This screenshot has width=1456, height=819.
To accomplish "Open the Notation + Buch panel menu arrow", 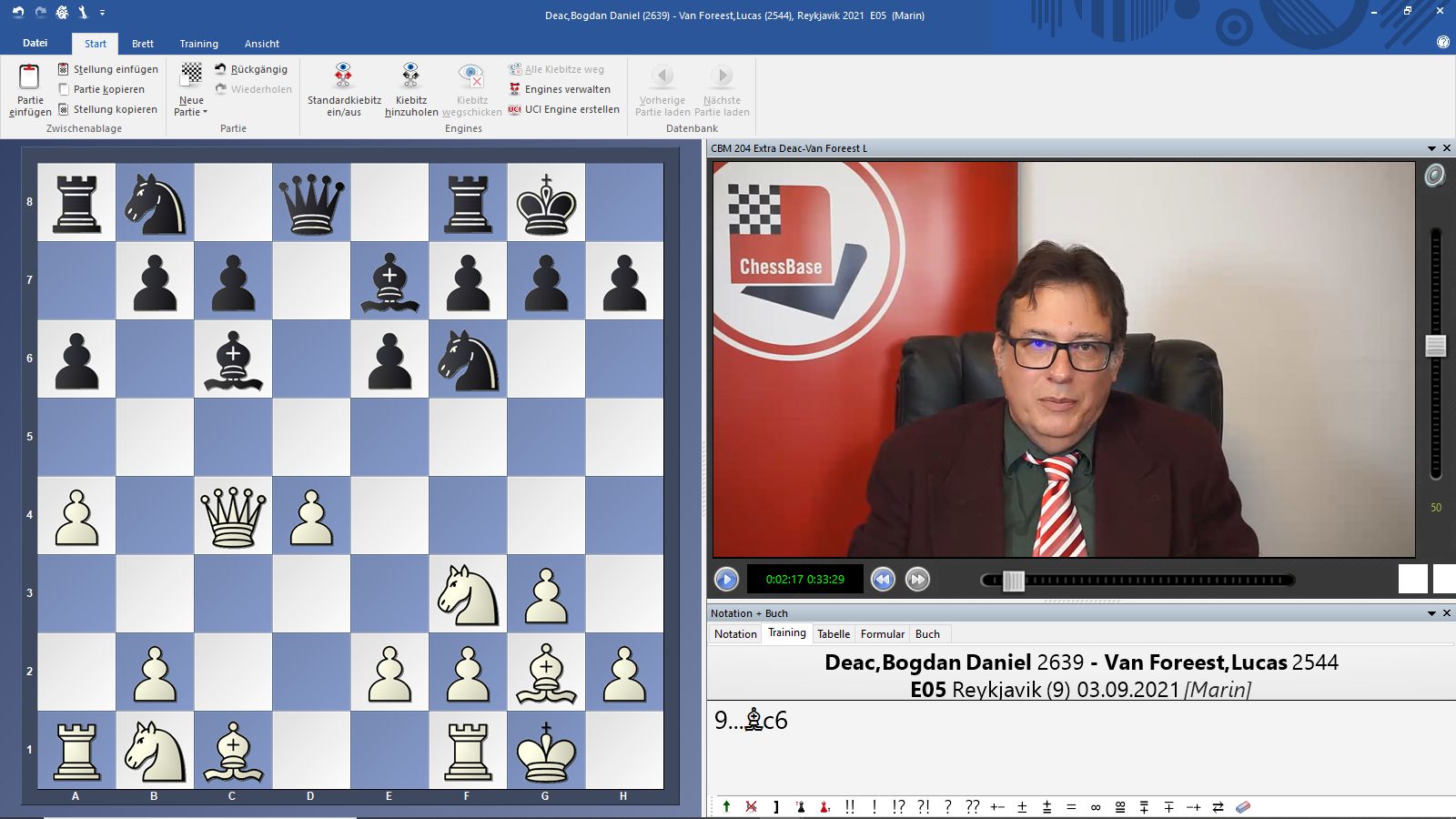I will coord(1431,613).
